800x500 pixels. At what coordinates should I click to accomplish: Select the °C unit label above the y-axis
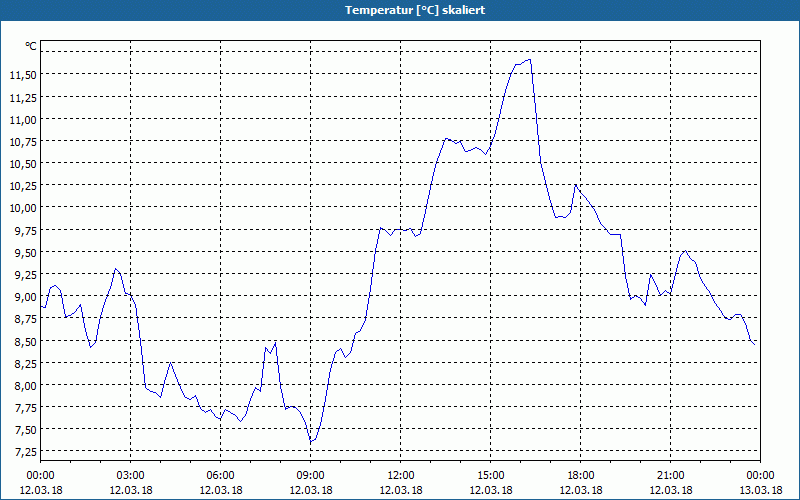[31, 46]
